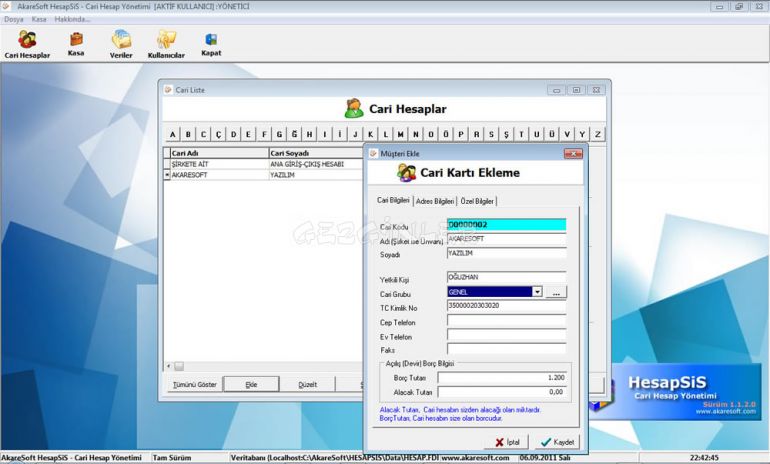
Task: Click the Cep Telefon input field
Action: tap(506, 321)
